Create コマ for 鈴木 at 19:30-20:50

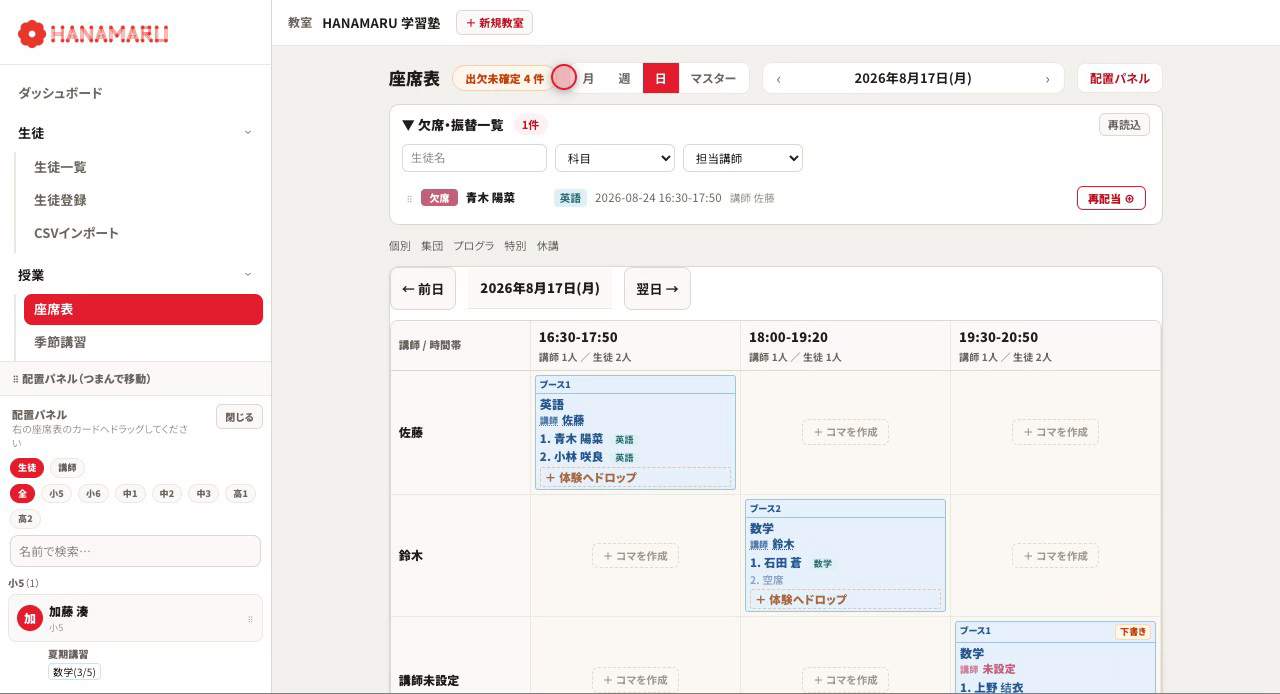[1055, 556]
